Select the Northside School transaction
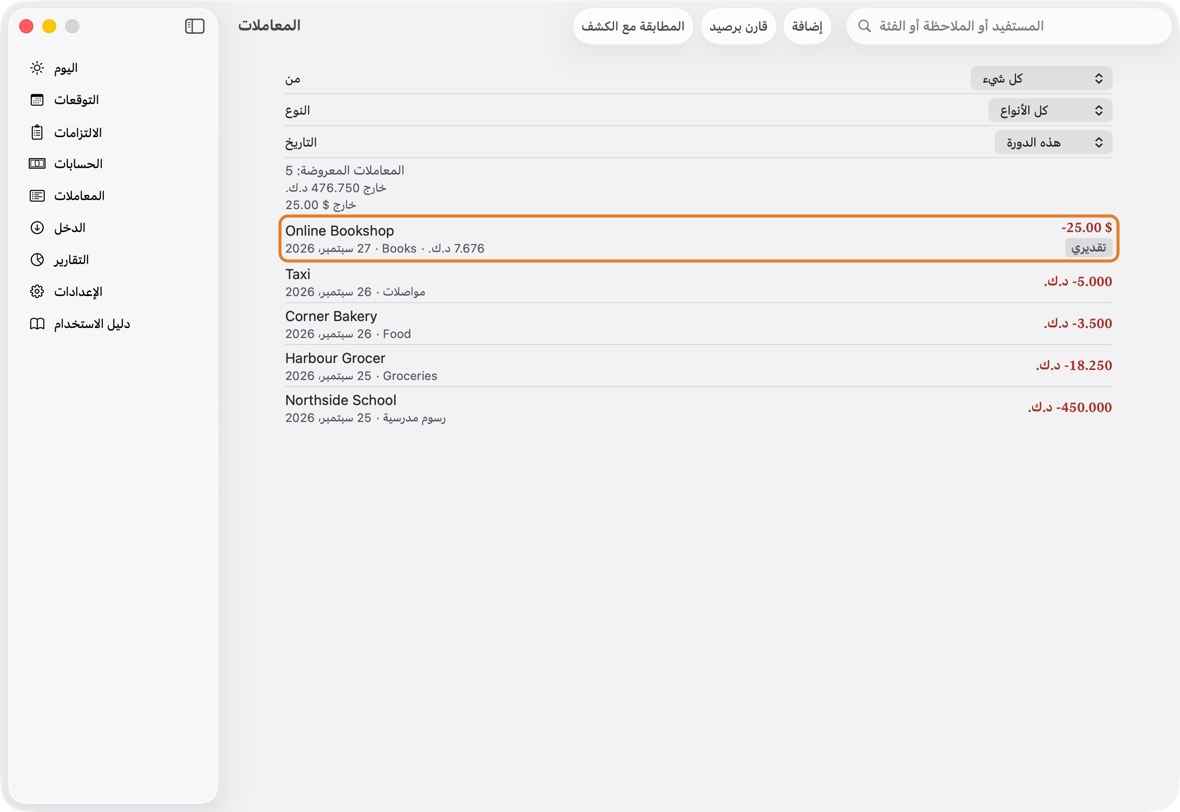The height and width of the screenshot is (812, 1180). pos(698,408)
